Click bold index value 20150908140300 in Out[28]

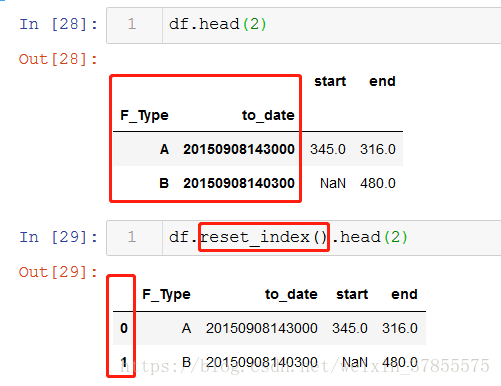239,183
